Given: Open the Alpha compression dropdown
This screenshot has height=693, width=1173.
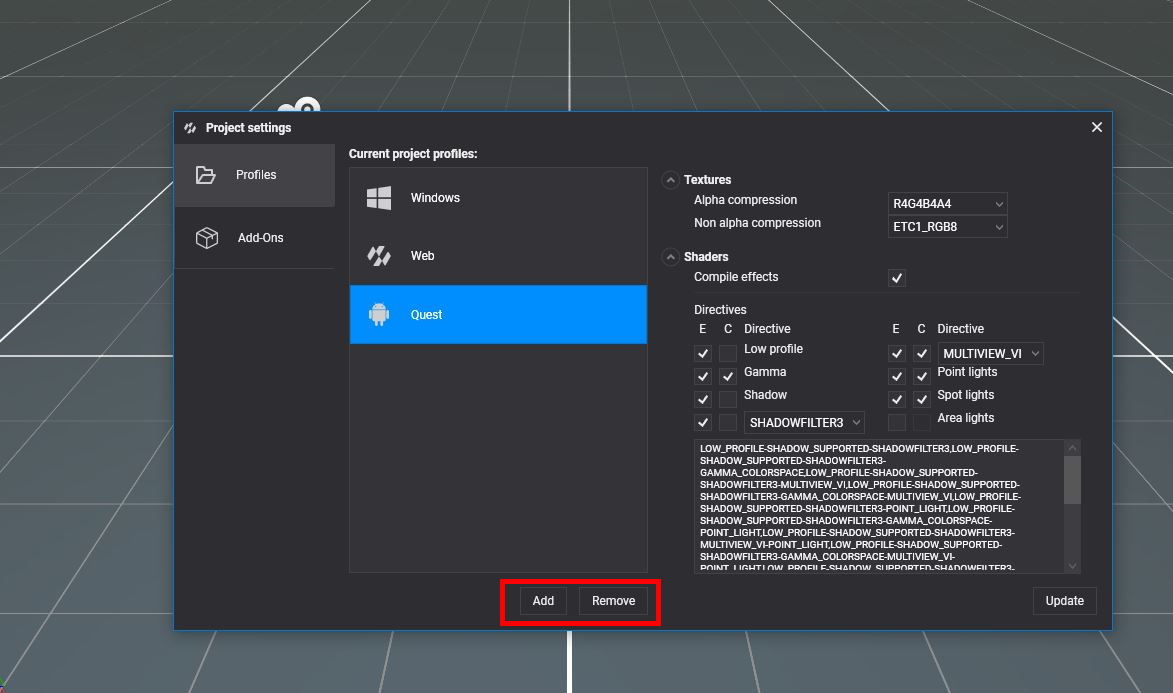Looking at the screenshot, I should pos(947,204).
